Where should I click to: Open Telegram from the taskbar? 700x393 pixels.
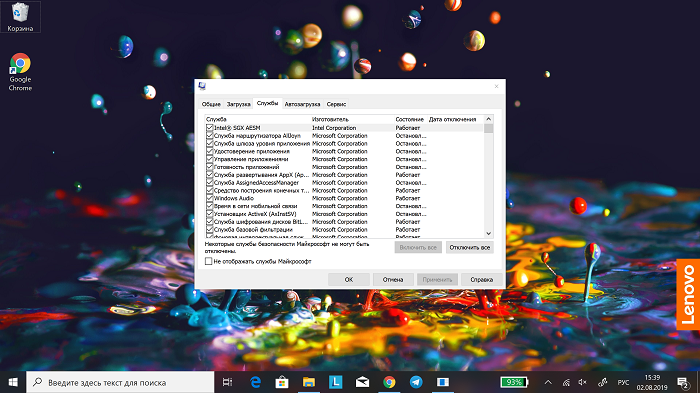pos(416,382)
